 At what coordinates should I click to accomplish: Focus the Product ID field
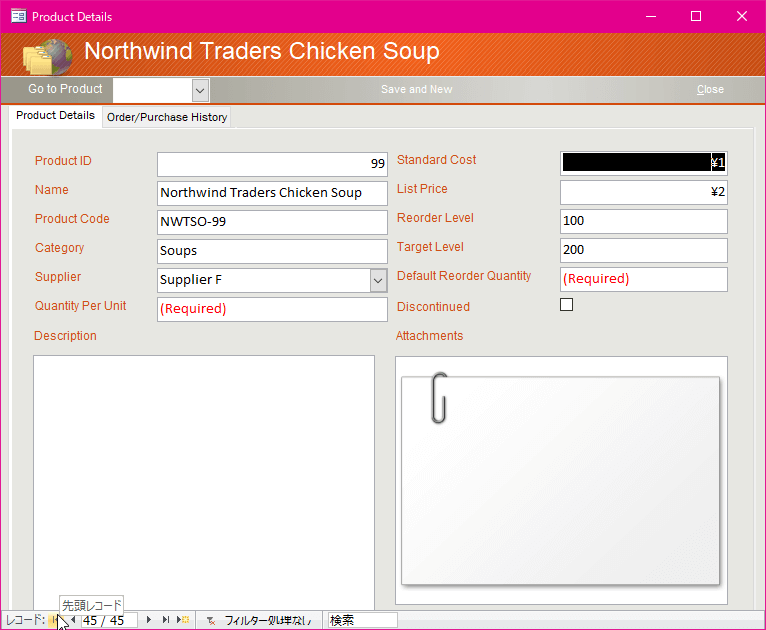click(272, 164)
